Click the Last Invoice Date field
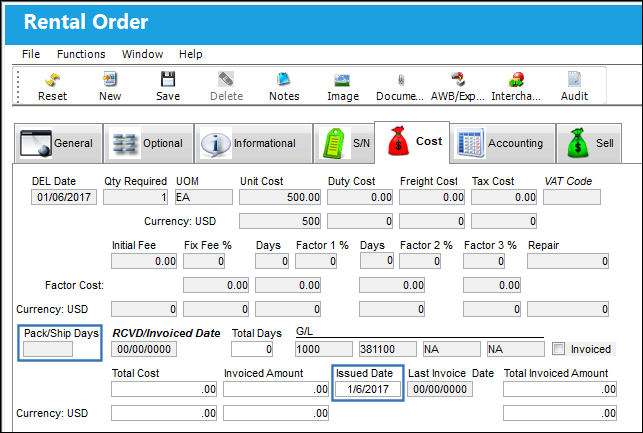The width and height of the screenshot is (643, 433). point(440,389)
